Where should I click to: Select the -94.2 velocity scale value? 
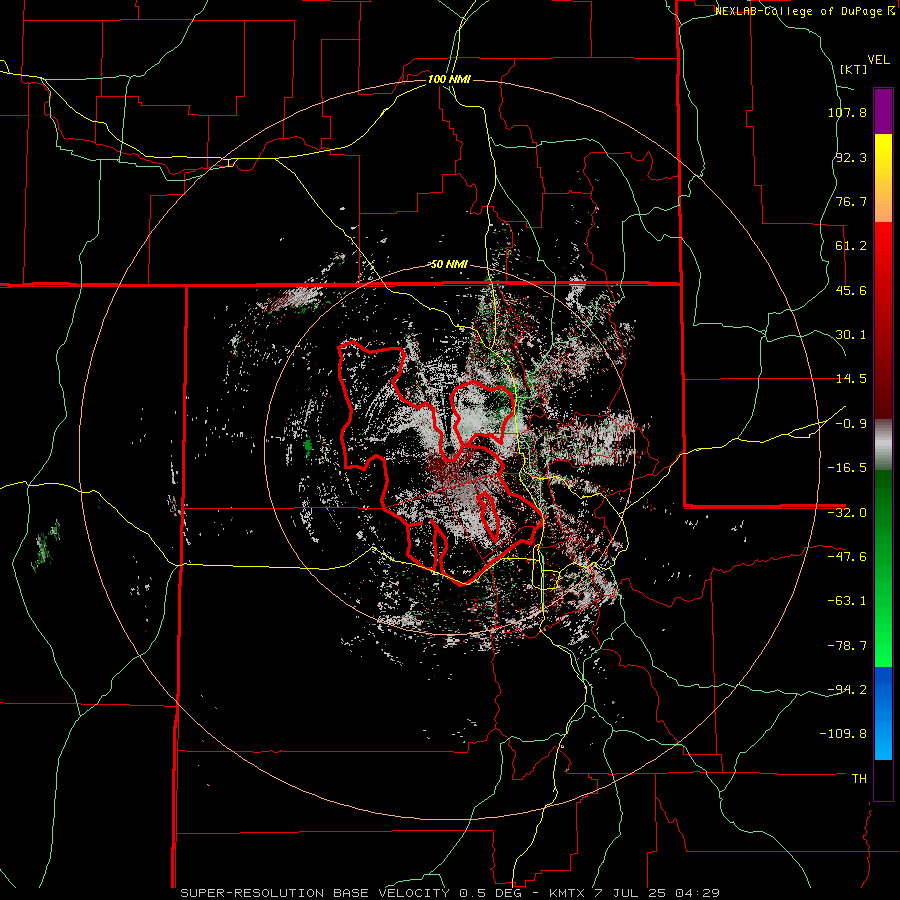point(847,689)
